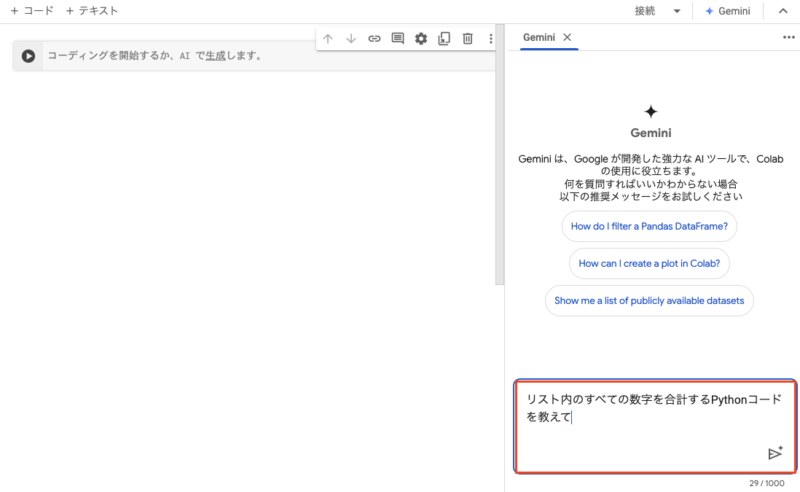Choose 'Show me a list of publicly available datasets'

(649, 301)
